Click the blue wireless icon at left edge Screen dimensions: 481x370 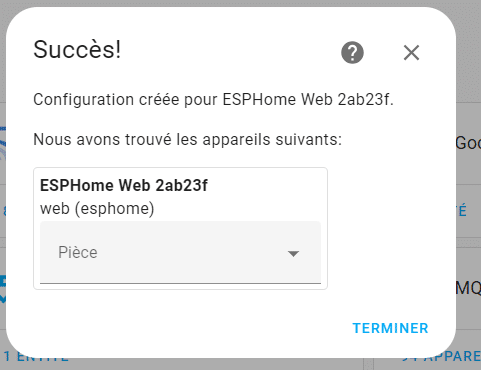tap(3, 143)
